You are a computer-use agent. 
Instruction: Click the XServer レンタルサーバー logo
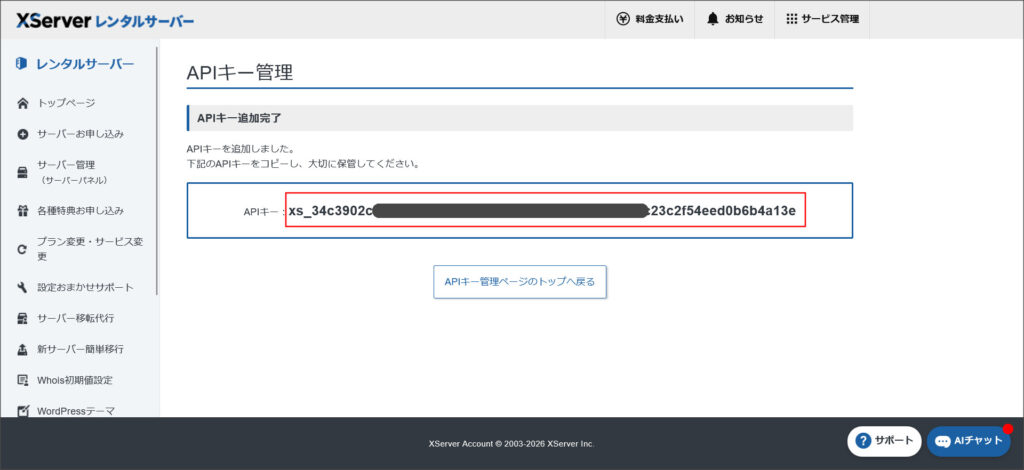click(x=105, y=20)
